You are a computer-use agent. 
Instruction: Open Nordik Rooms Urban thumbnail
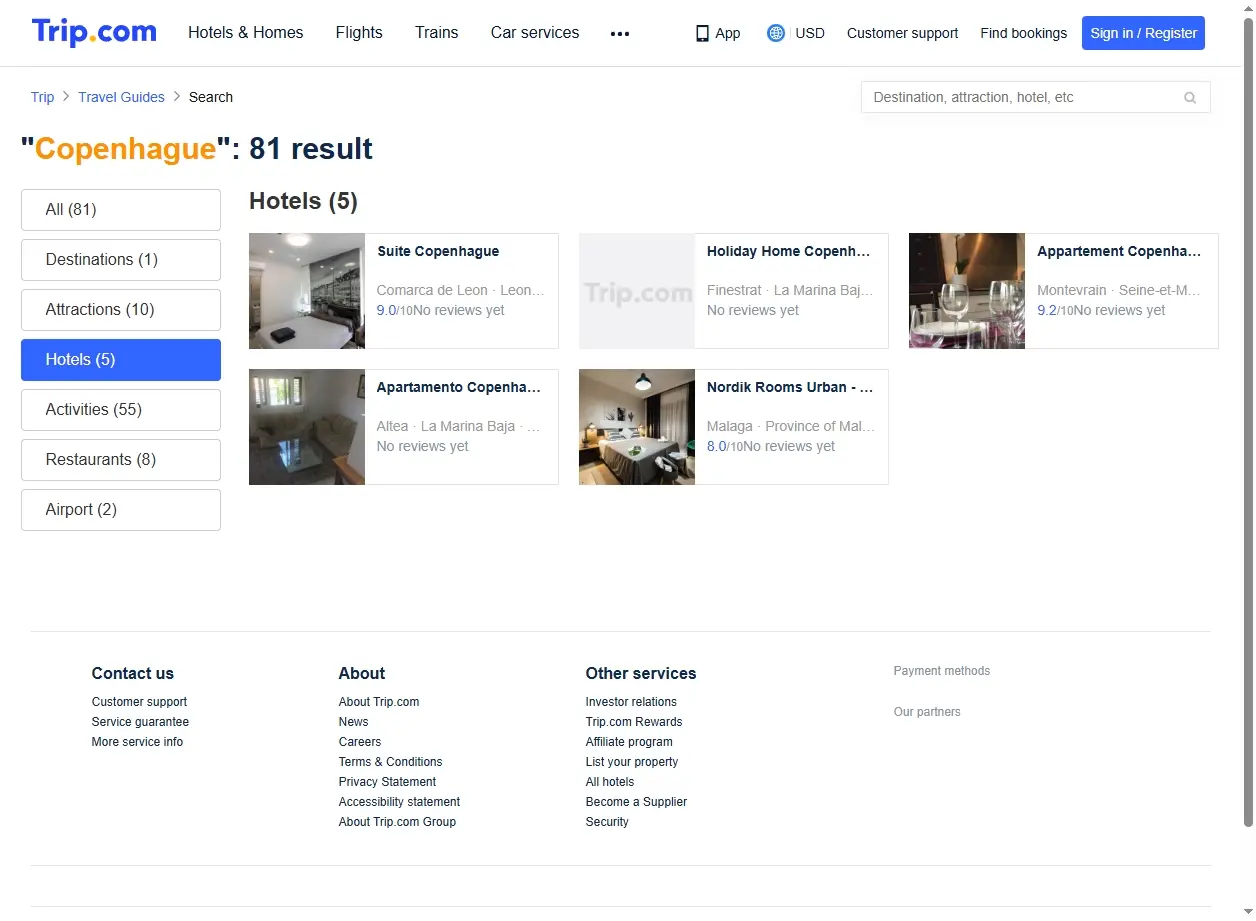pos(637,427)
